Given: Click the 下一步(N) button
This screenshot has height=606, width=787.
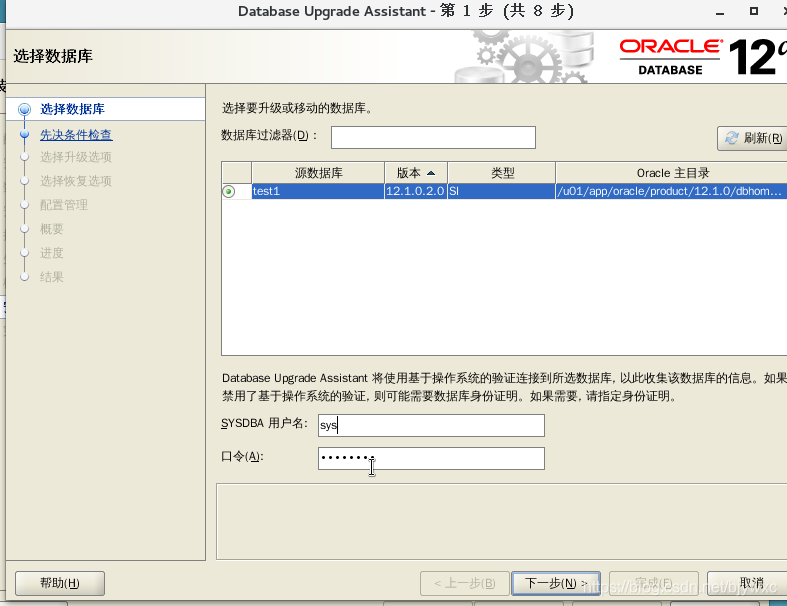Looking at the screenshot, I should coord(556,583).
